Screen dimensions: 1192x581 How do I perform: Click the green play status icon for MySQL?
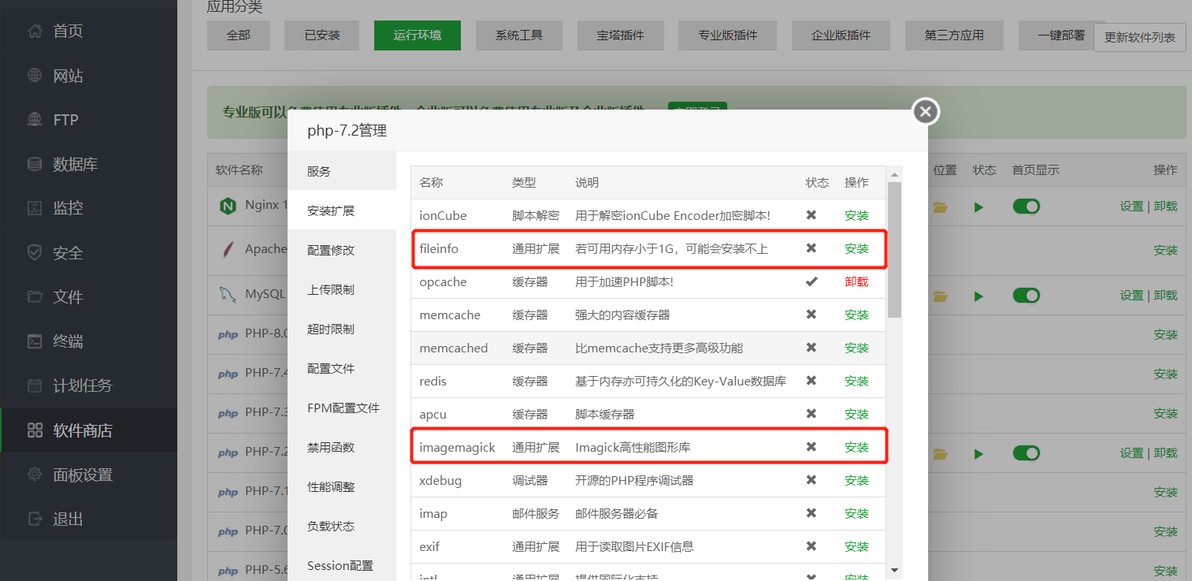979,296
